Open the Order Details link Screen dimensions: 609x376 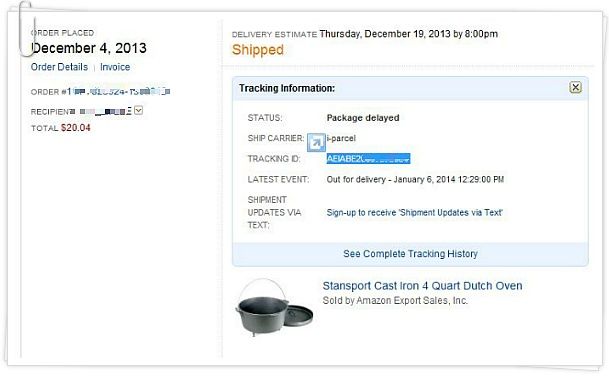tap(59, 67)
